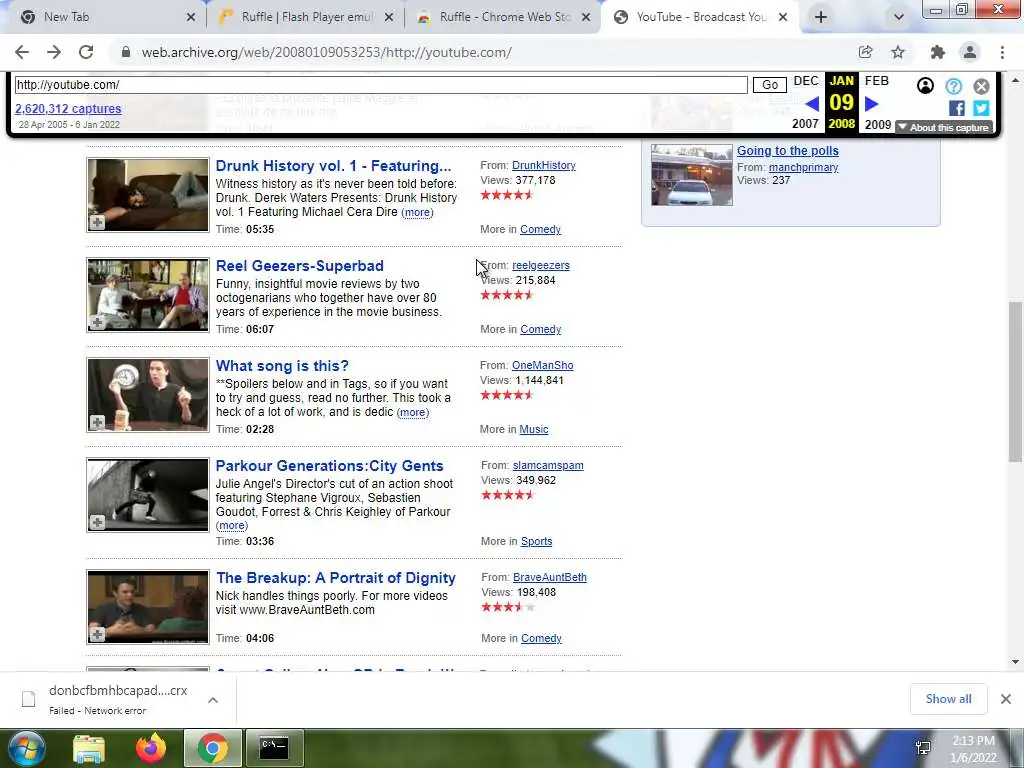Expand the About this capture dropdown
Viewport: 1024px width, 768px height.
[x=944, y=127]
